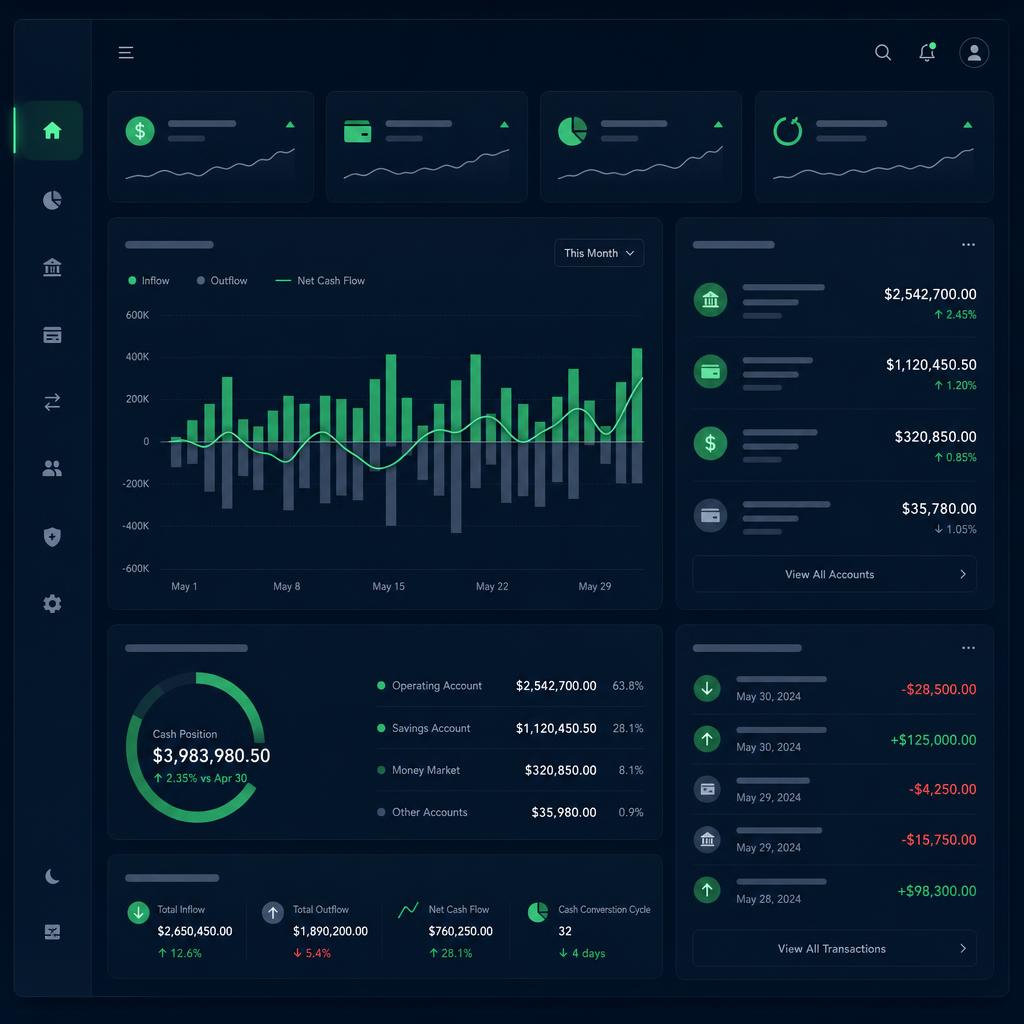Click the chevron on View All Transactions
1024x1024 pixels.
[963, 948]
